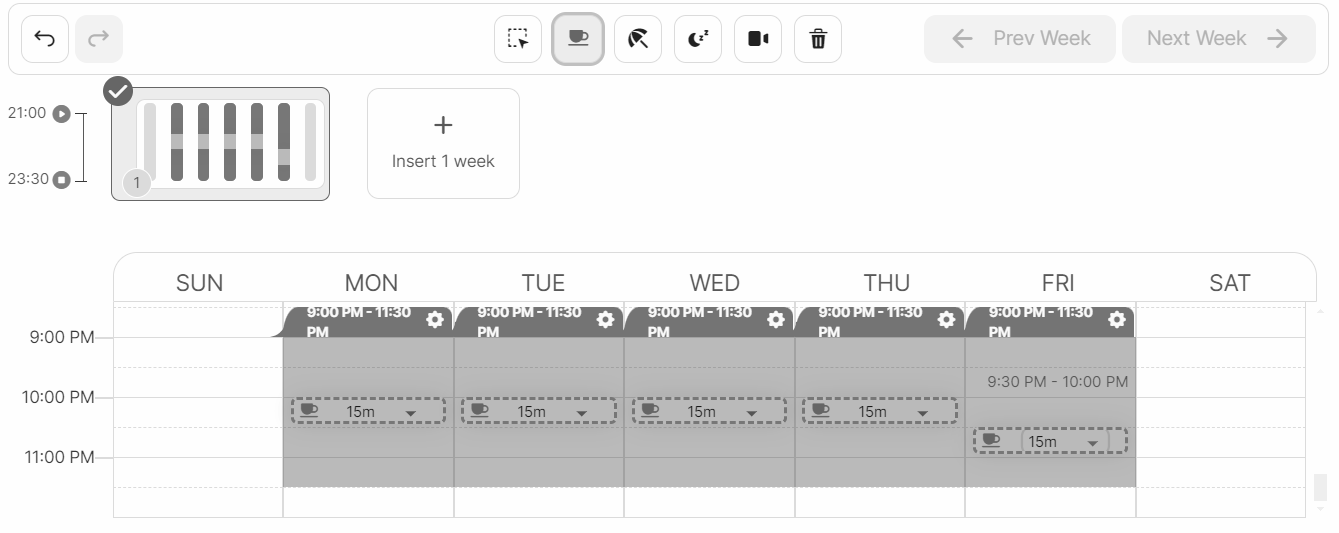Select the sleep moon tool
The height and width of the screenshot is (533, 1339).
pyautogui.click(x=698, y=39)
